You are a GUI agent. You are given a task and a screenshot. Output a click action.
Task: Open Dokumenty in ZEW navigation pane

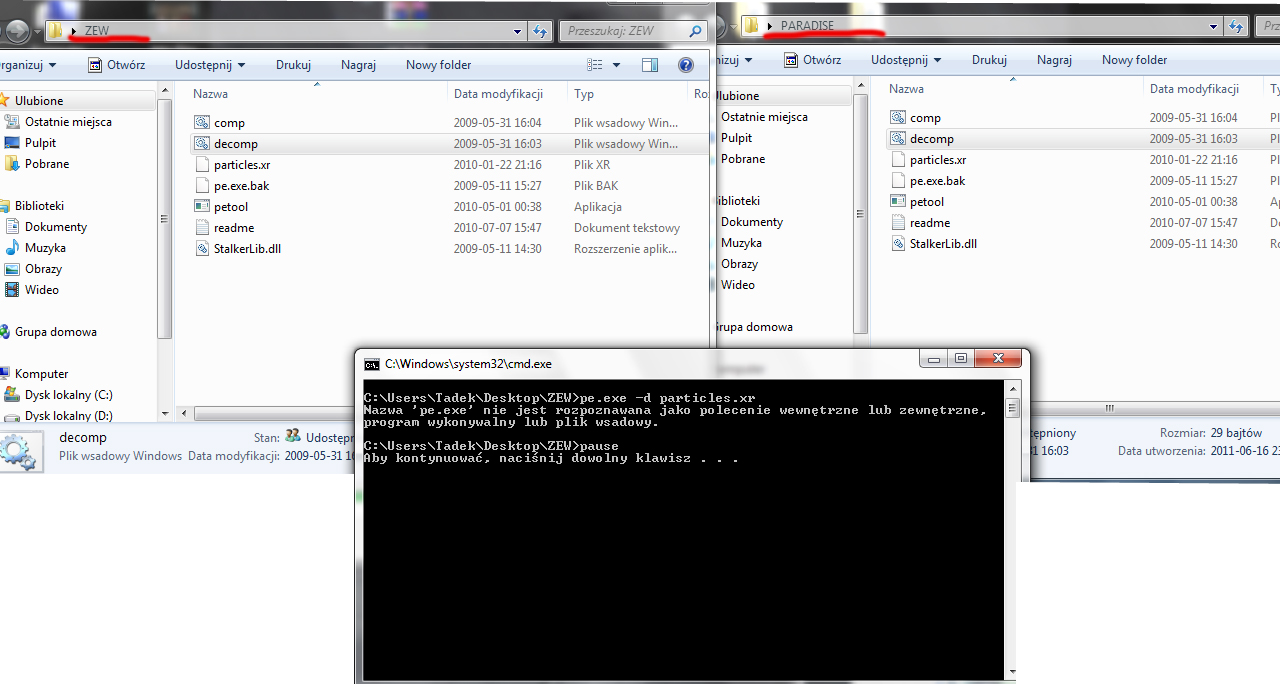tap(46, 227)
